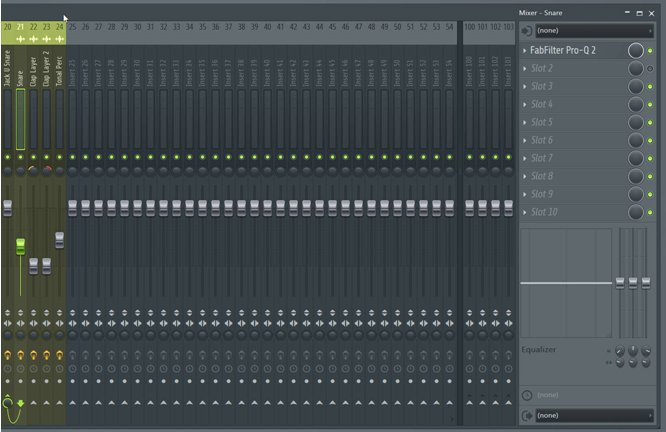
Task: Arm disk recording on Insert 103
Action: coord(508,381)
